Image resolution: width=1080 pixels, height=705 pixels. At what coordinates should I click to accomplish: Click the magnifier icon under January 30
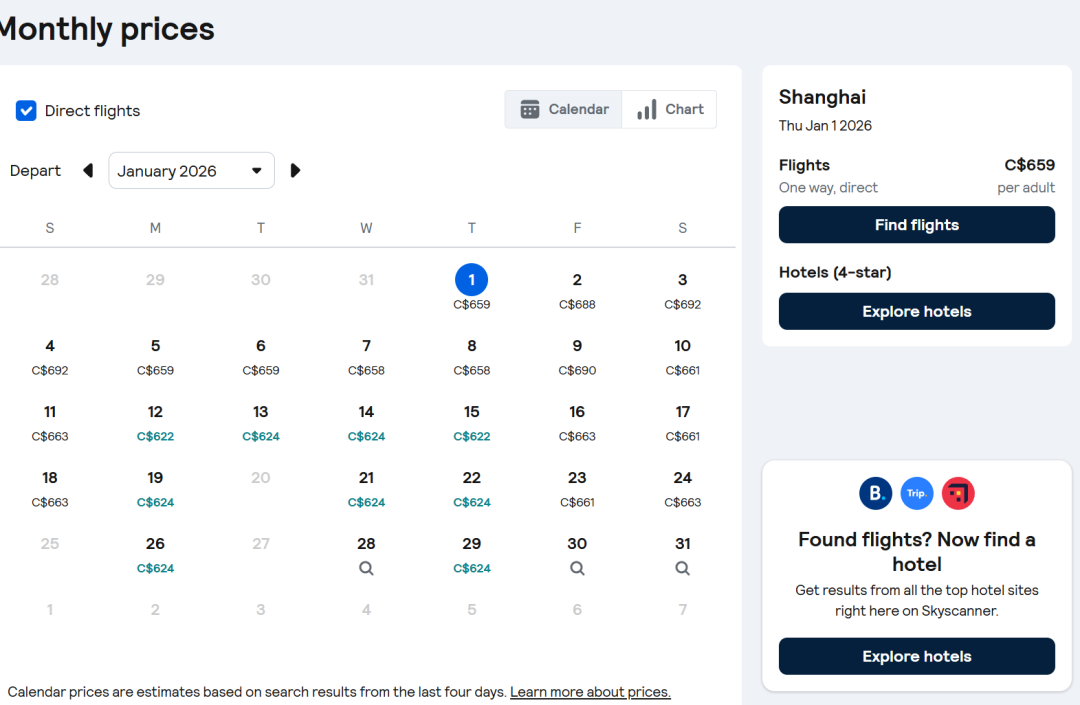pos(577,568)
